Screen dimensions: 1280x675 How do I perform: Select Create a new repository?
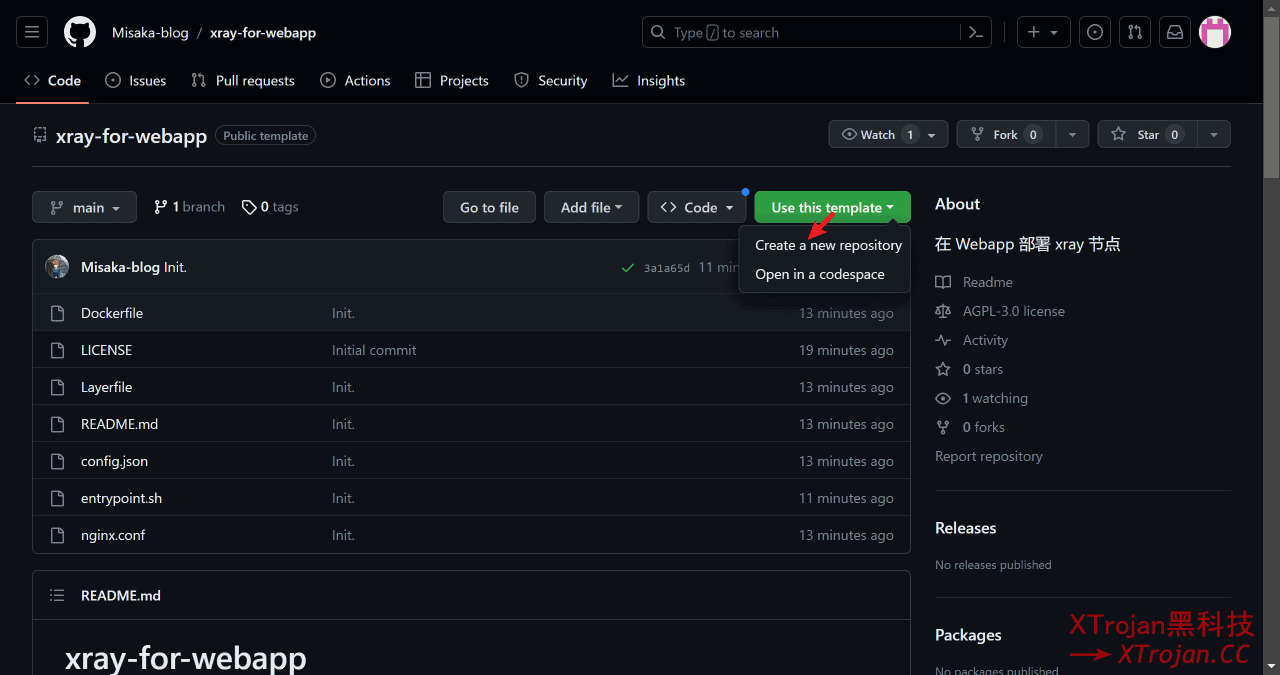828,245
